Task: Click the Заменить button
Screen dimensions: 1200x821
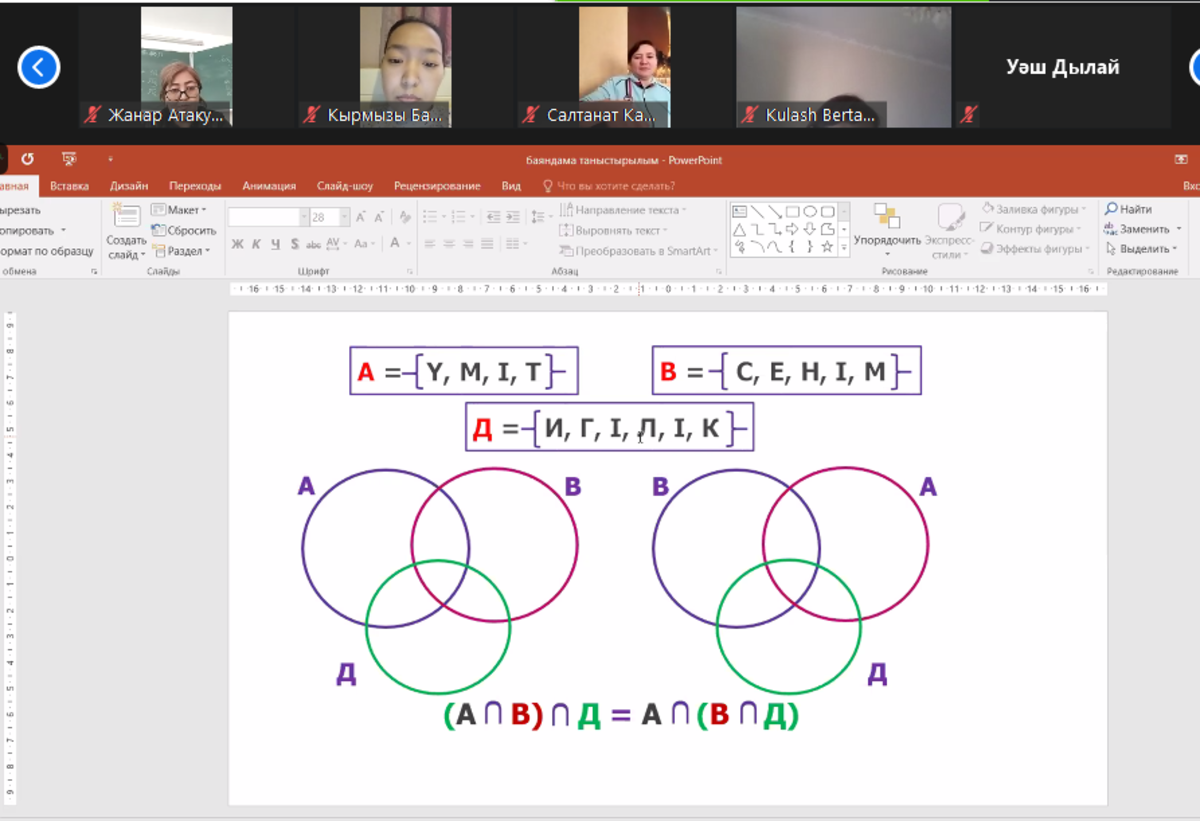Action: [1143, 229]
